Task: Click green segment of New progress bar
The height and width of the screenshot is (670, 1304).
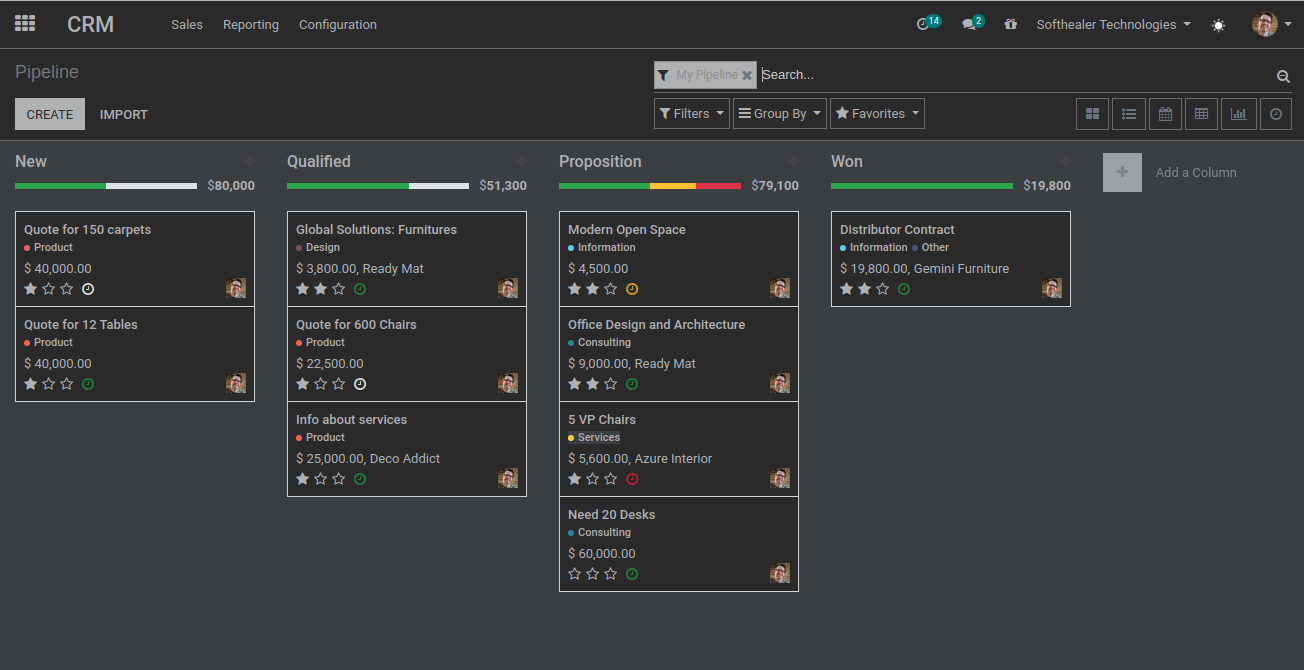Action: (60, 186)
